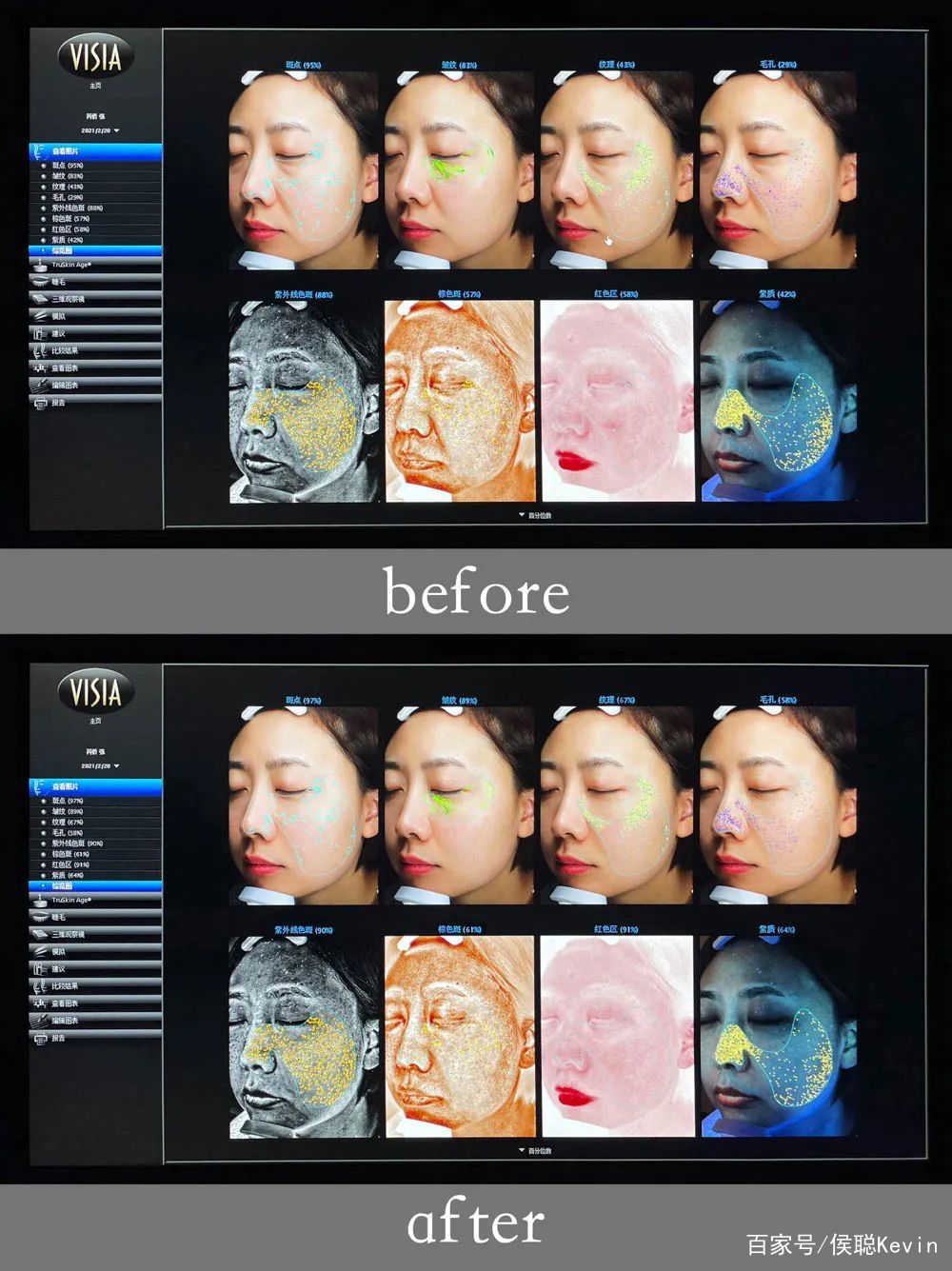The height and width of the screenshot is (1271, 952).
Task: Open the 2021/2/20 date dropdown in the after screen
Action: [x=100, y=765]
